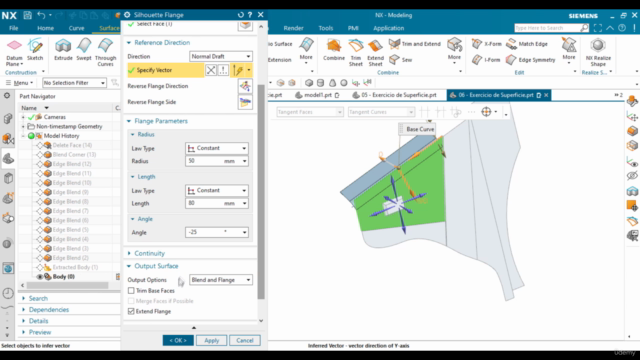Click the Save icon in title bar
640x360 pixels.
coord(27,15)
